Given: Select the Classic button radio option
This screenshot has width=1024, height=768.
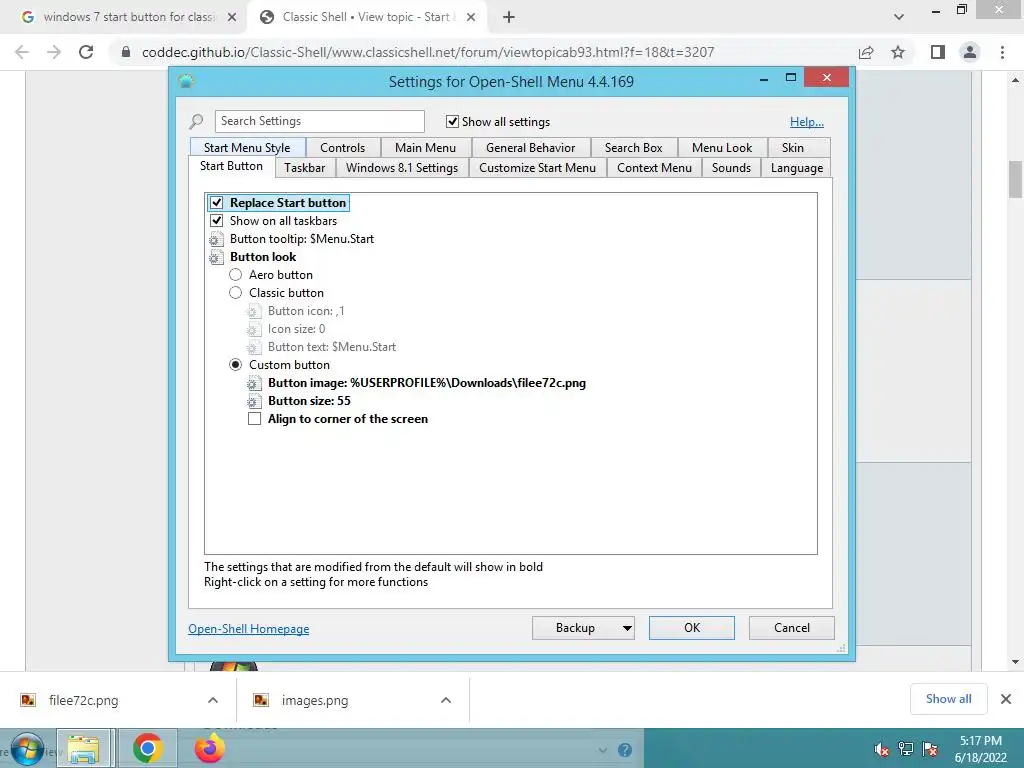Looking at the screenshot, I should [x=236, y=293].
